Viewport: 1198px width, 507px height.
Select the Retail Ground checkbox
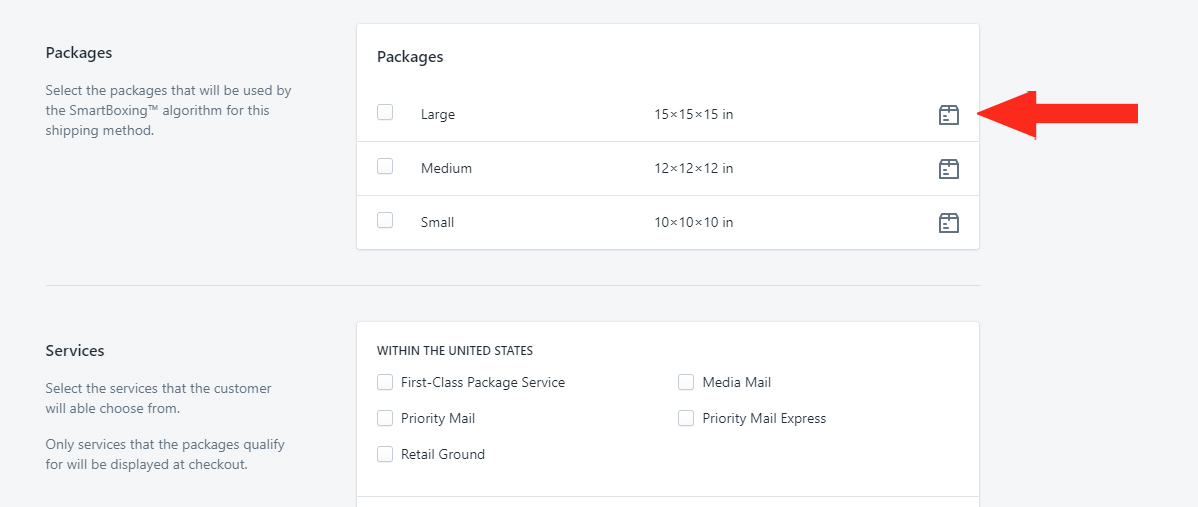click(385, 454)
